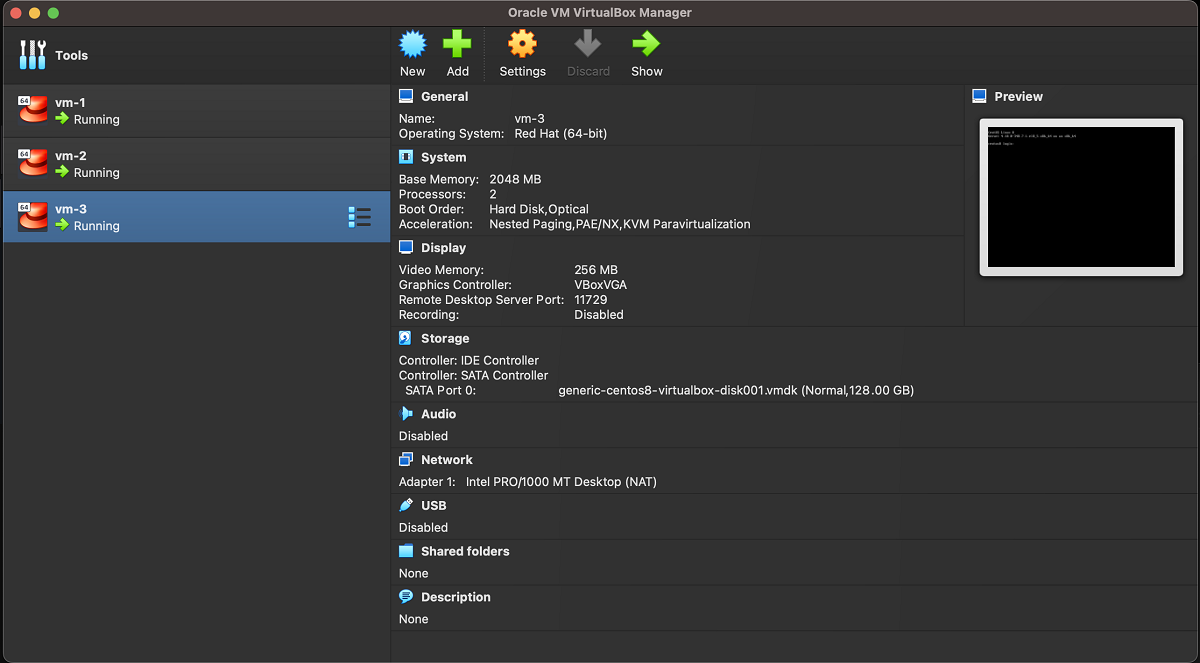Open the Audio section heading link
This screenshot has width=1200, height=663.
(x=438, y=414)
